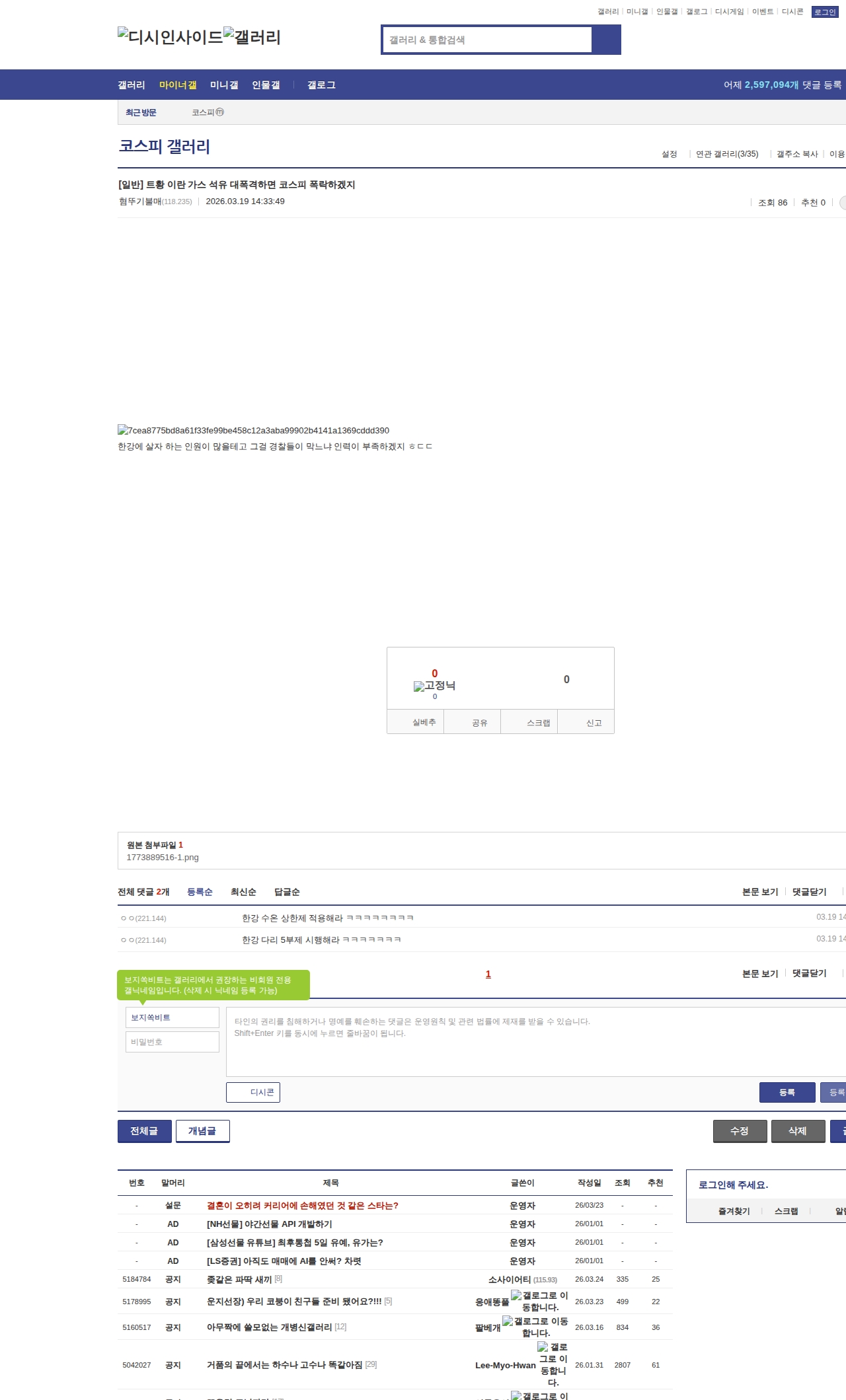Open recently visited 코스피 gallery link

(208, 112)
